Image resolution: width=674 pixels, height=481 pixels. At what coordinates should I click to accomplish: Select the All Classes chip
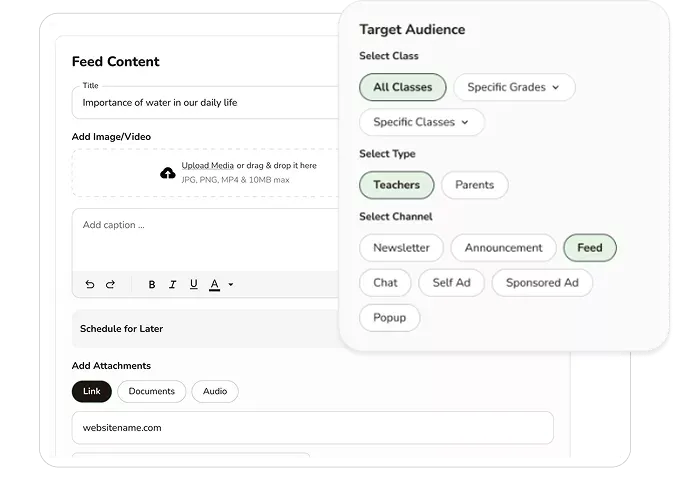tap(402, 87)
